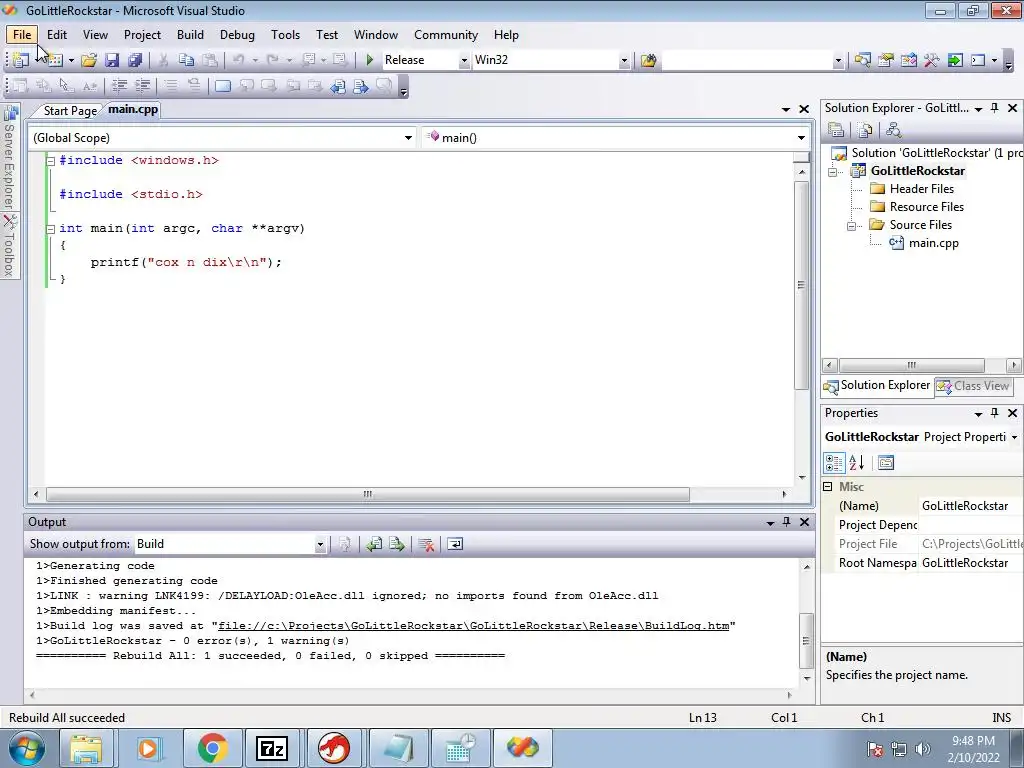Open the Show output from Build dropdown
This screenshot has width=1024, height=768.
[x=320, y=544]
